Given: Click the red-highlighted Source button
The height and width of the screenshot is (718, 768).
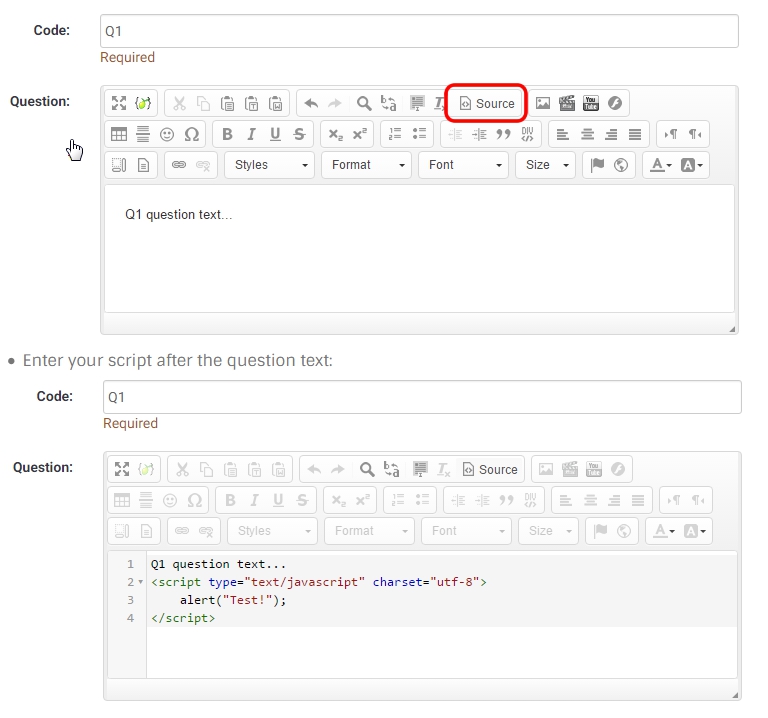Looking at the screenshot, I should tap(486, 103).
